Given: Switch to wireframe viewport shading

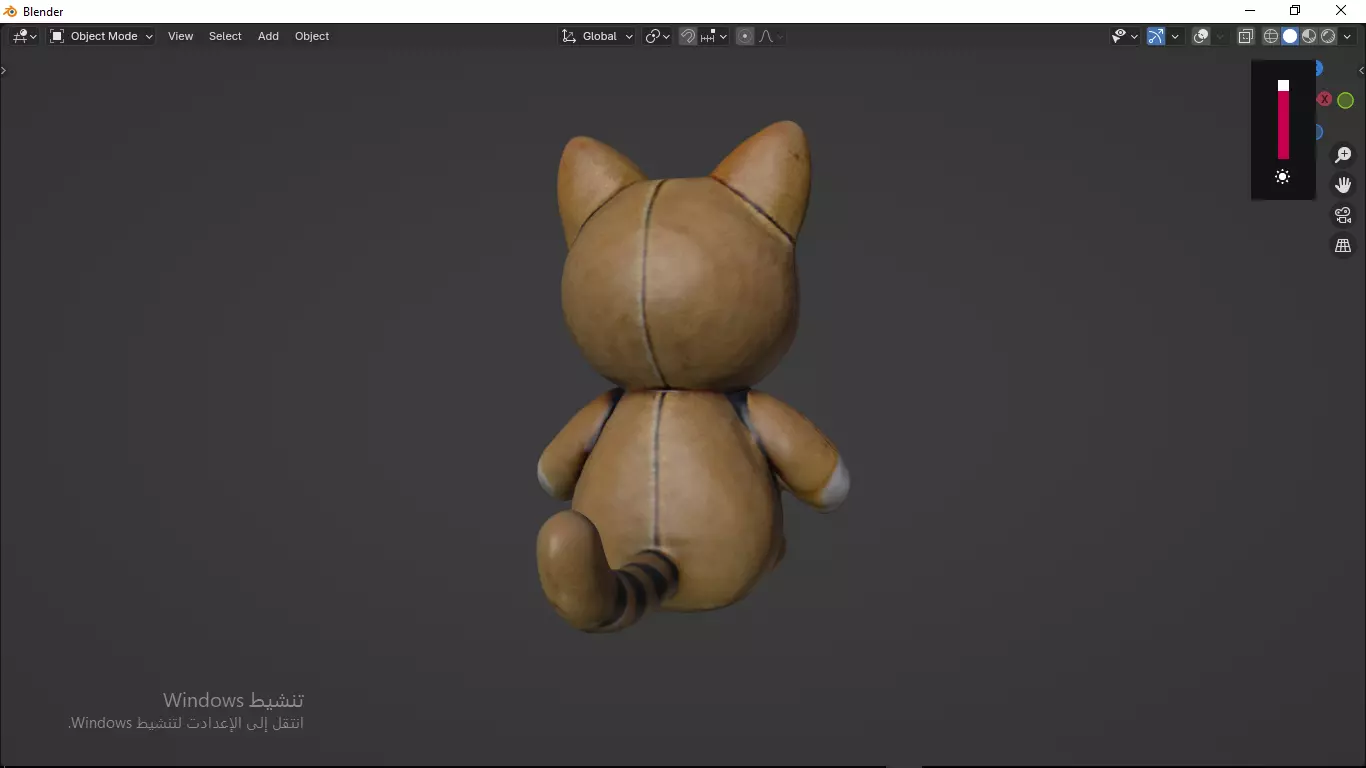Looking at the screenshot, I should click(1271, 36).
